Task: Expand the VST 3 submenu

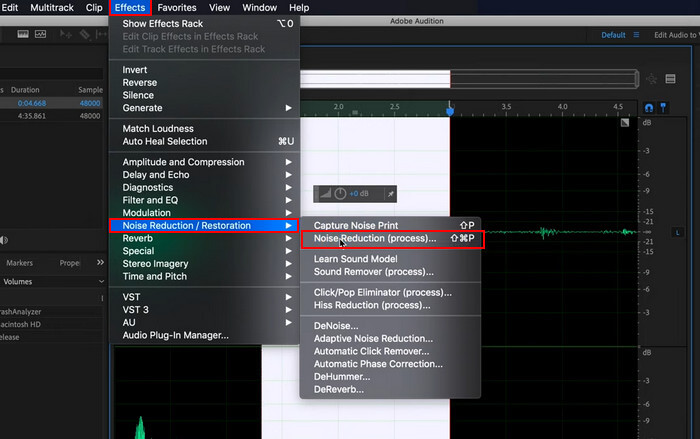Action: [204, 310]
